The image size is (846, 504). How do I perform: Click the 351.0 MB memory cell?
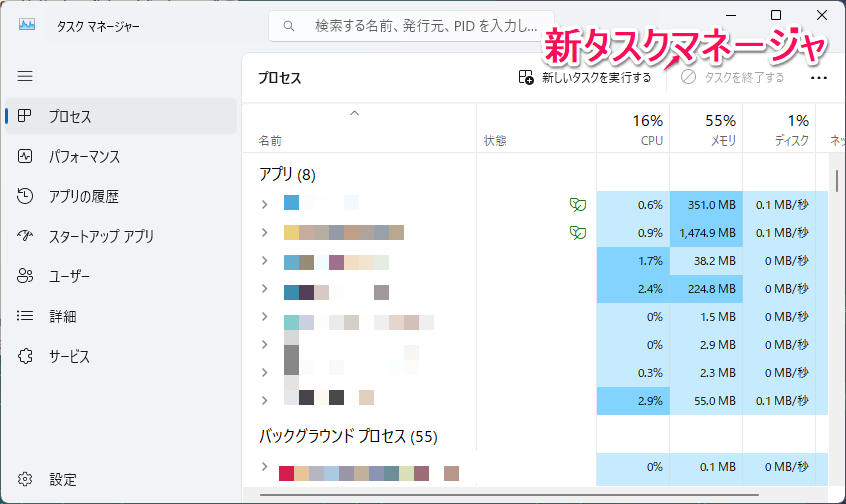click(706, 205)
